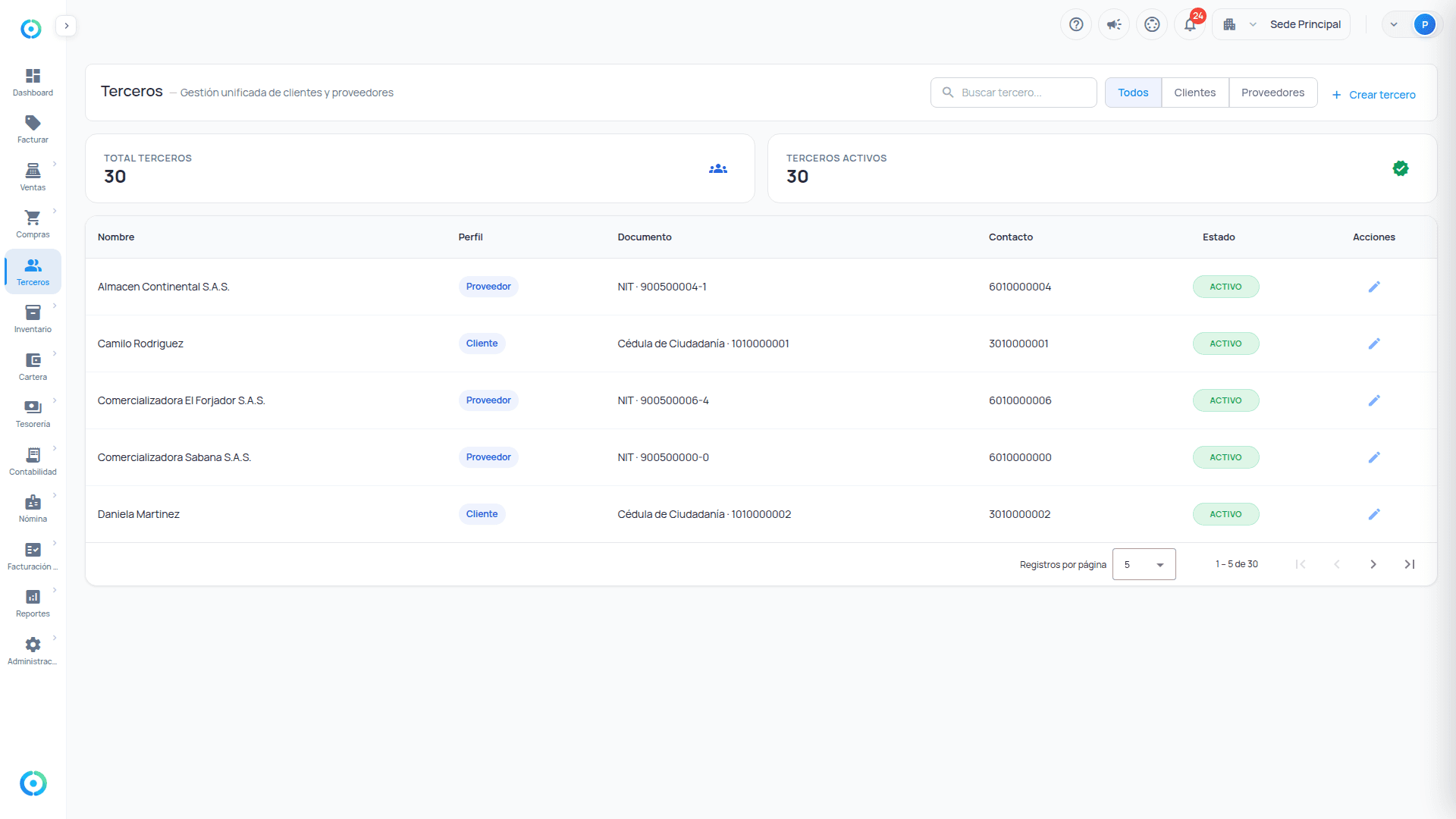1456x819 pixels.
Task: Jump to the last page of results
Action: pos(1410,564)
